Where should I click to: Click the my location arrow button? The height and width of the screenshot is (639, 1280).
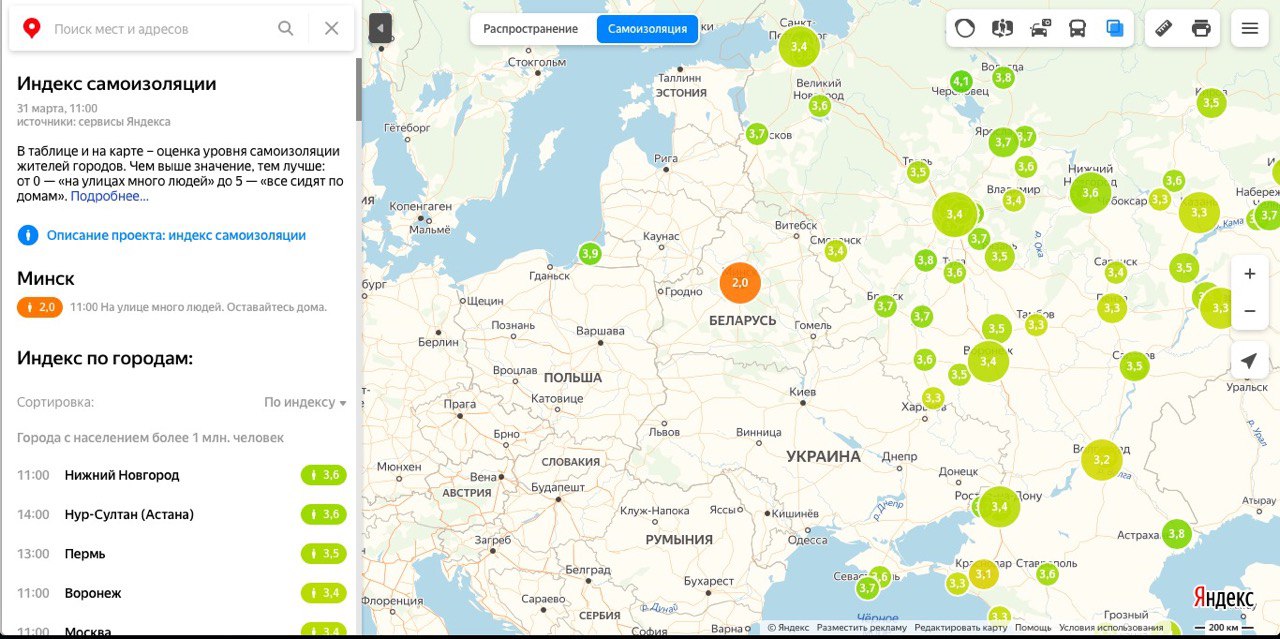(1249, 361)
